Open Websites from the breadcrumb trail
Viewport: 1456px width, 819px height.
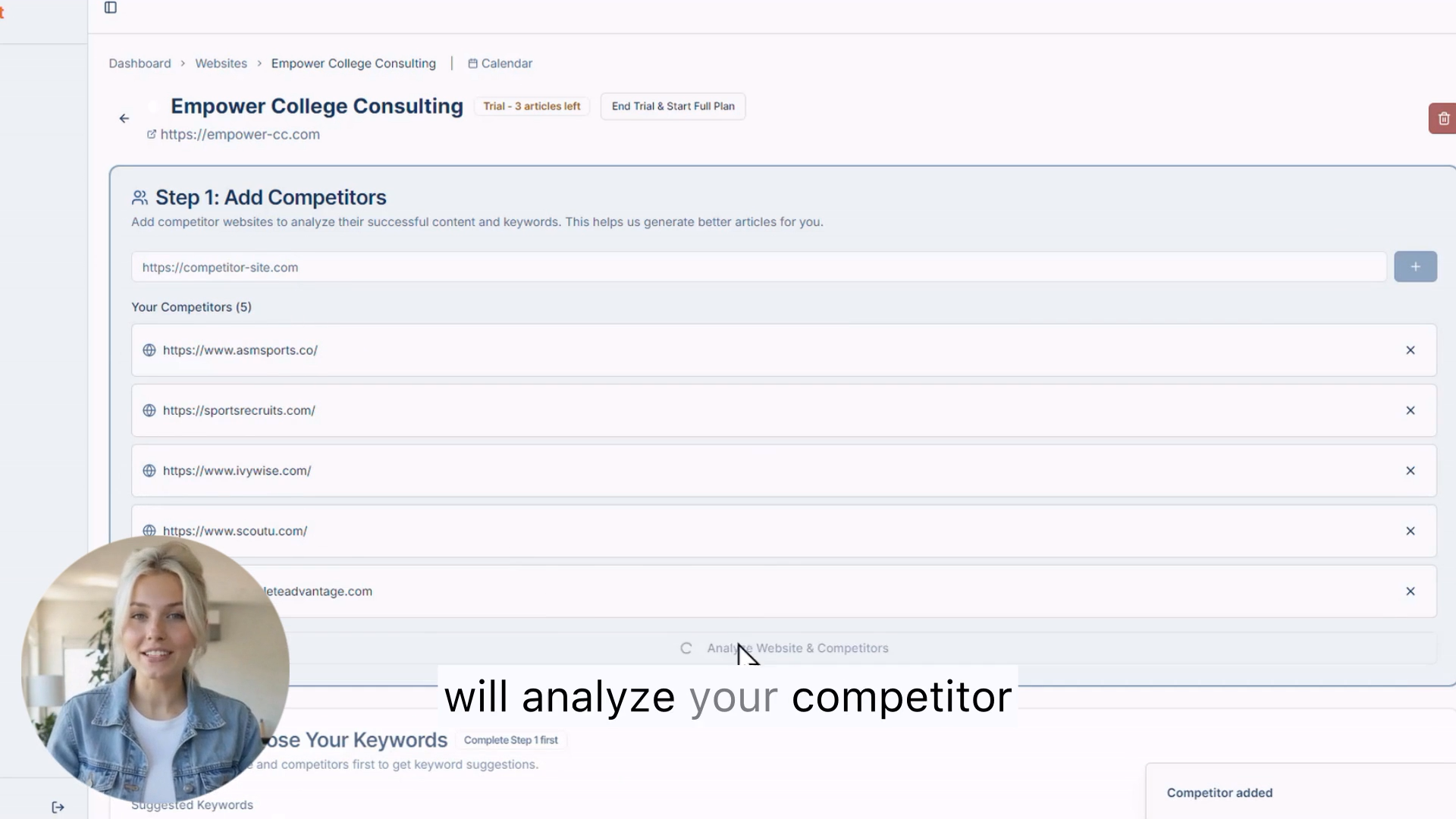[221, 63]
